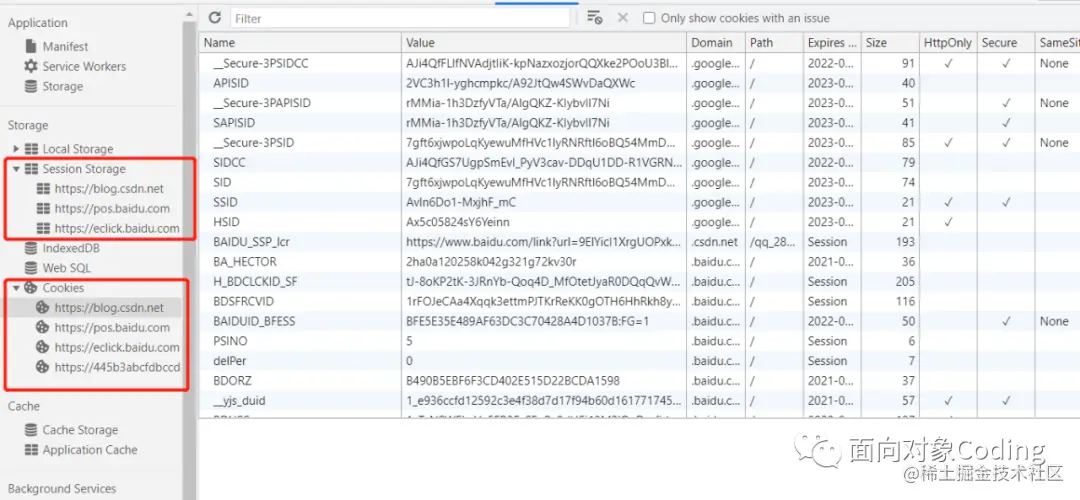
Task: Select the BDORZ cookie row
Action: pyautogui.click(x=639, y=381)
